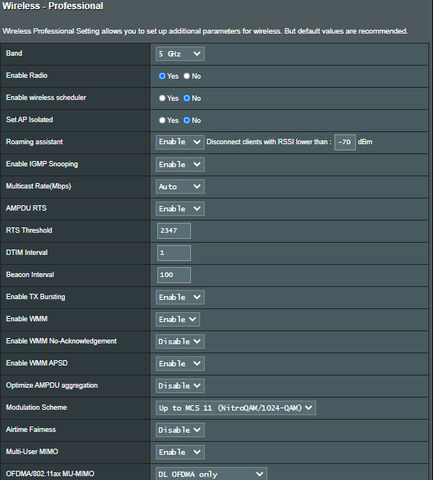Select No for Enable Radio
Viewport: 433px width, 480px height.
(187, 76)
